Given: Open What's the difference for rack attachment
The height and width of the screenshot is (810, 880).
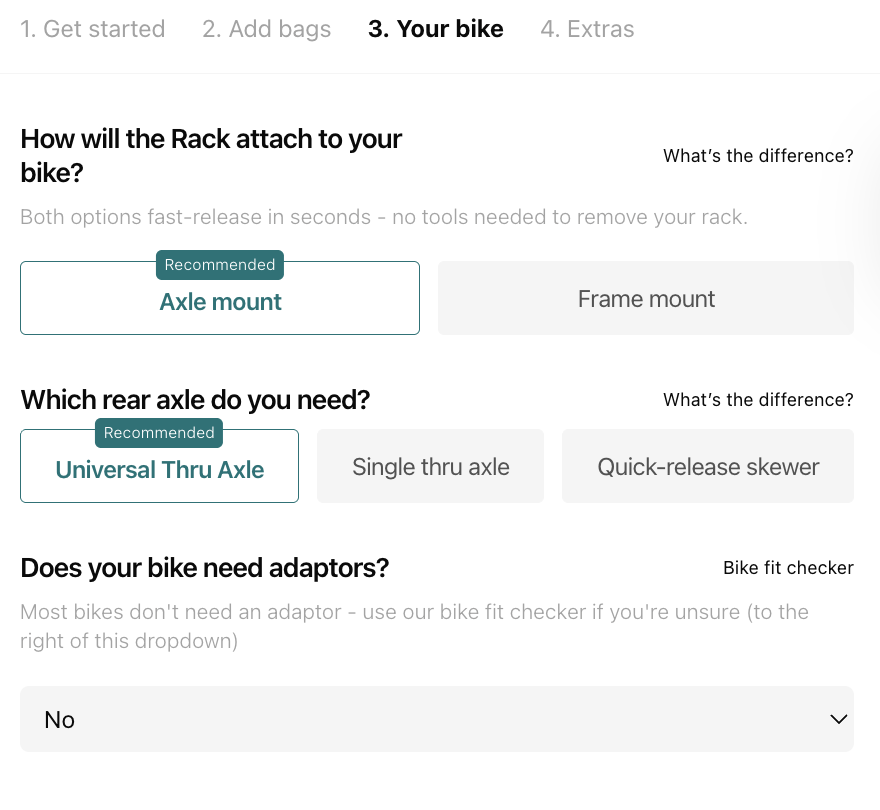Looking at the screenshot, I should point(758,156).
